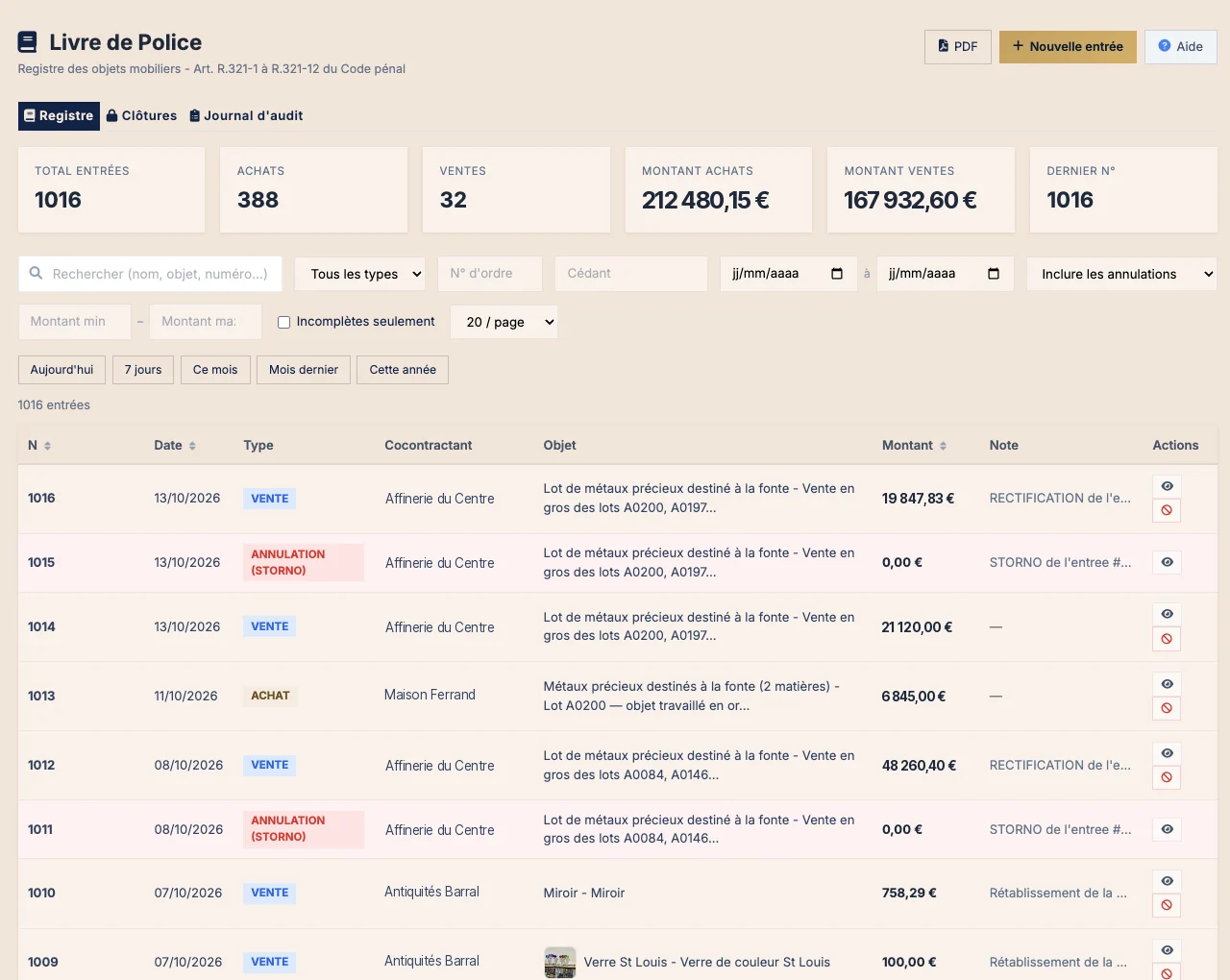Sort the table by Date column
Screen dimensions: 1230x980
click(175, 446)
